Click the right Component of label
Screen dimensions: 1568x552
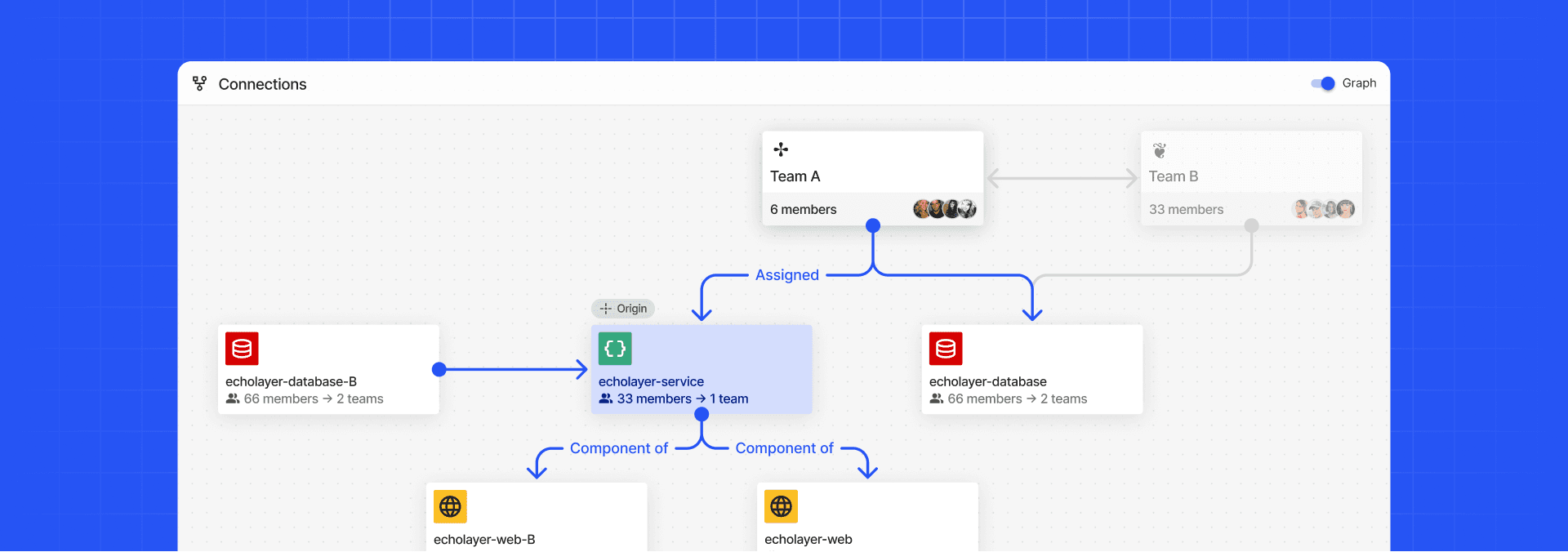tap(784, 448)
